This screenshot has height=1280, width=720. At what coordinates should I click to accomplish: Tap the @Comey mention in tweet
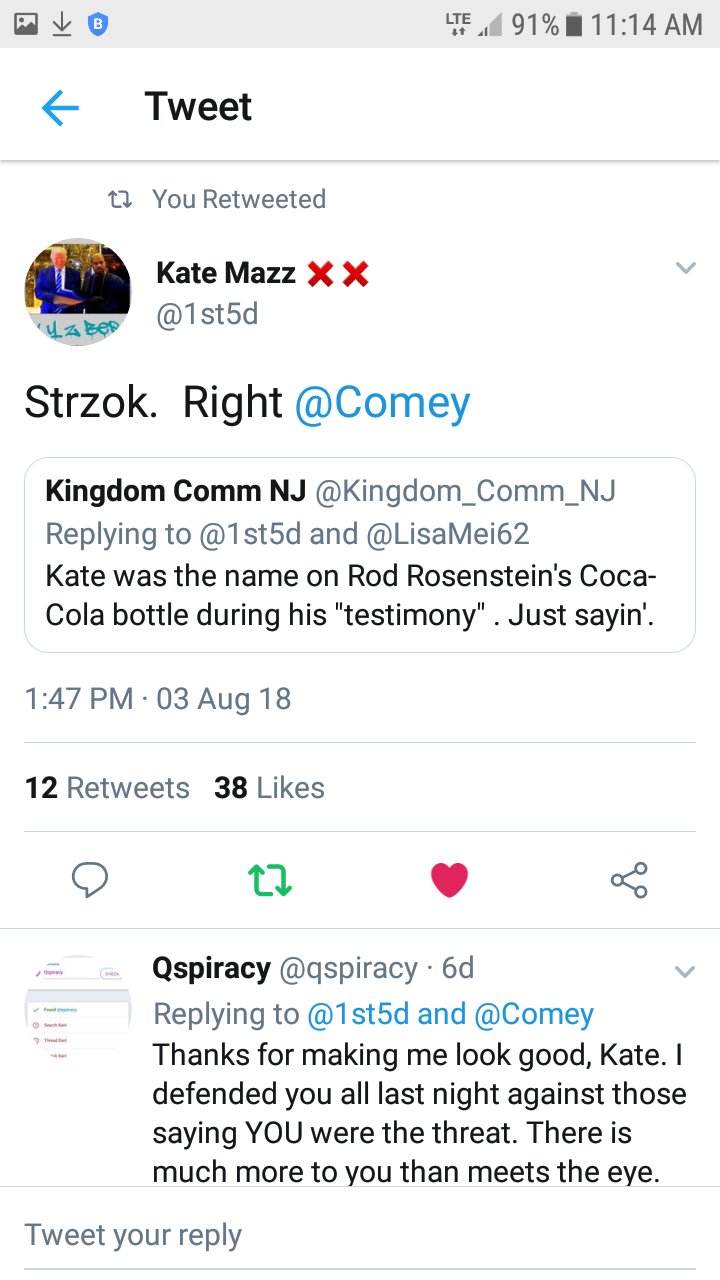[x=382, y=402]
